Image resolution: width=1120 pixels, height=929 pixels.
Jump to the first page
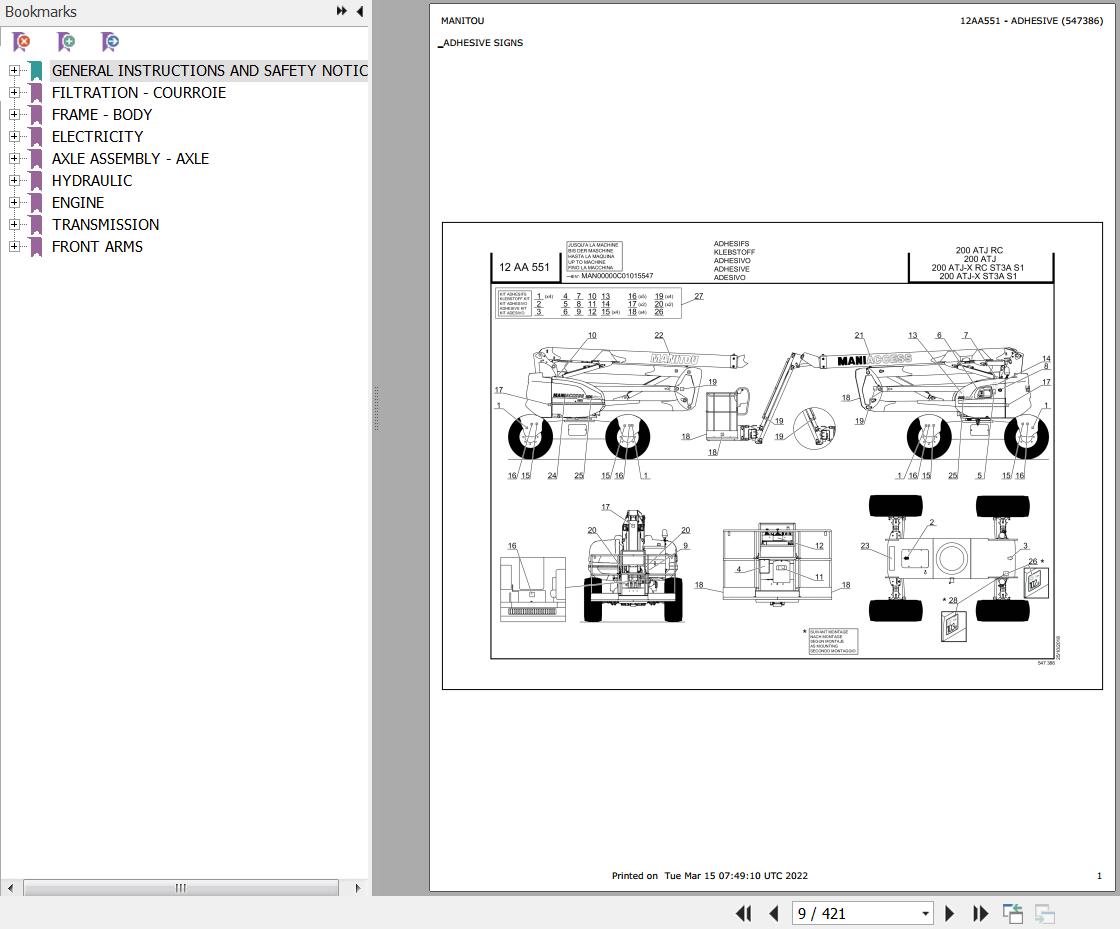744,913
